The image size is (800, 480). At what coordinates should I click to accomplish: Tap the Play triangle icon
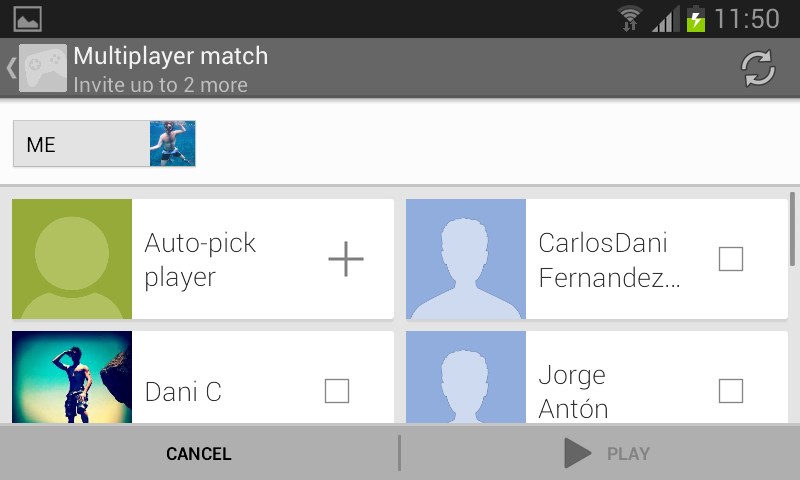pos(577,453)
